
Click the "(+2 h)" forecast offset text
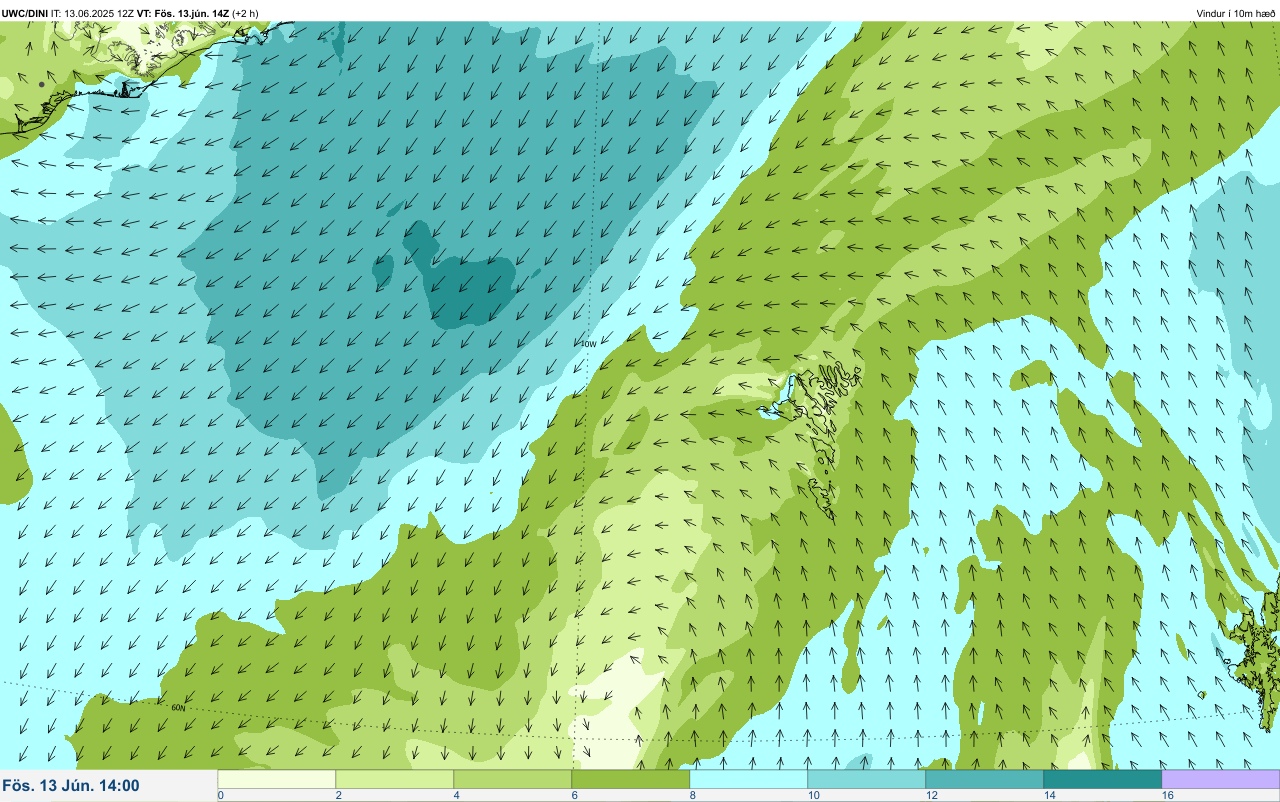[246, 13]
